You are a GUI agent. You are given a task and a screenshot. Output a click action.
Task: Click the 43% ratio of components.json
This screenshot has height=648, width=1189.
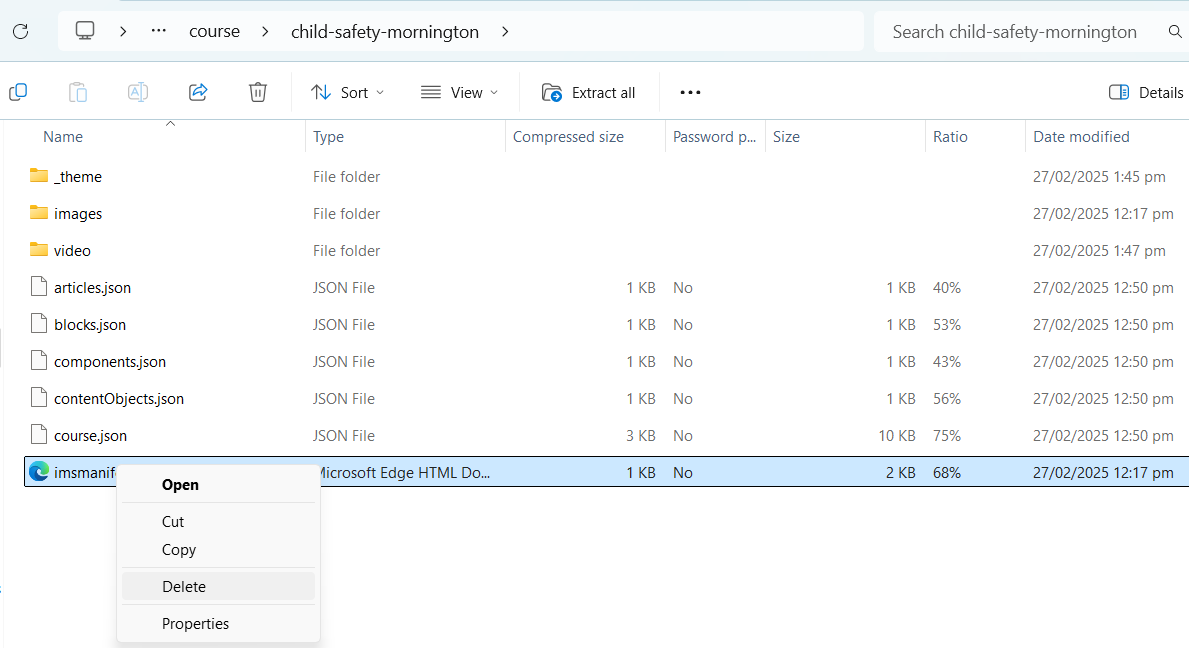(x=947, y=362)
